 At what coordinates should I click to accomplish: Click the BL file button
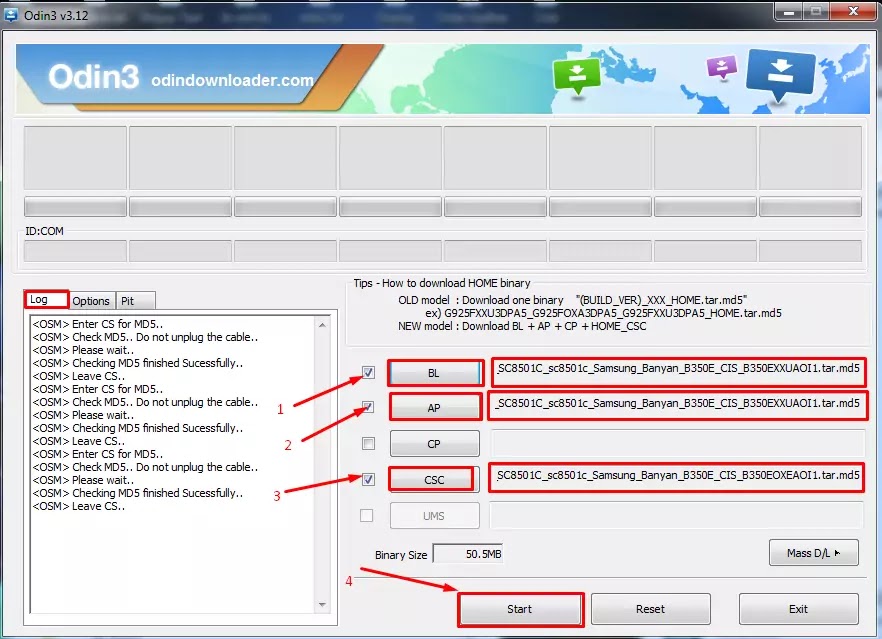pos(435,373)
